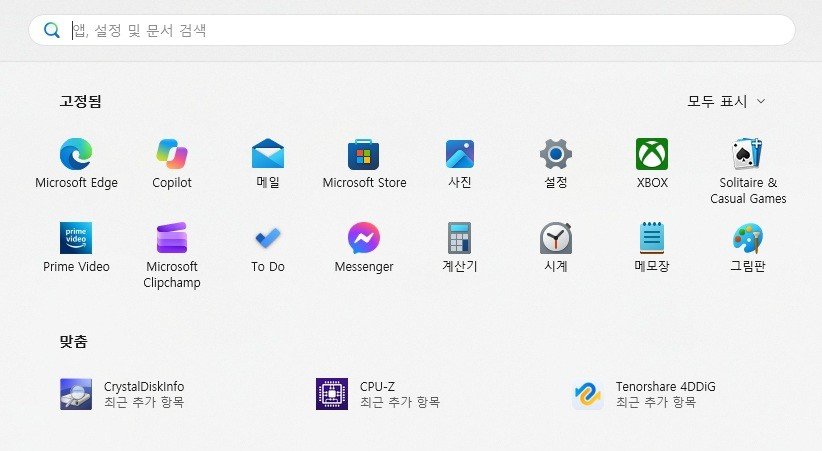Open the 메일 (Mail) app
The height and width of the screenshot is (451, 822).
point(268,154)
